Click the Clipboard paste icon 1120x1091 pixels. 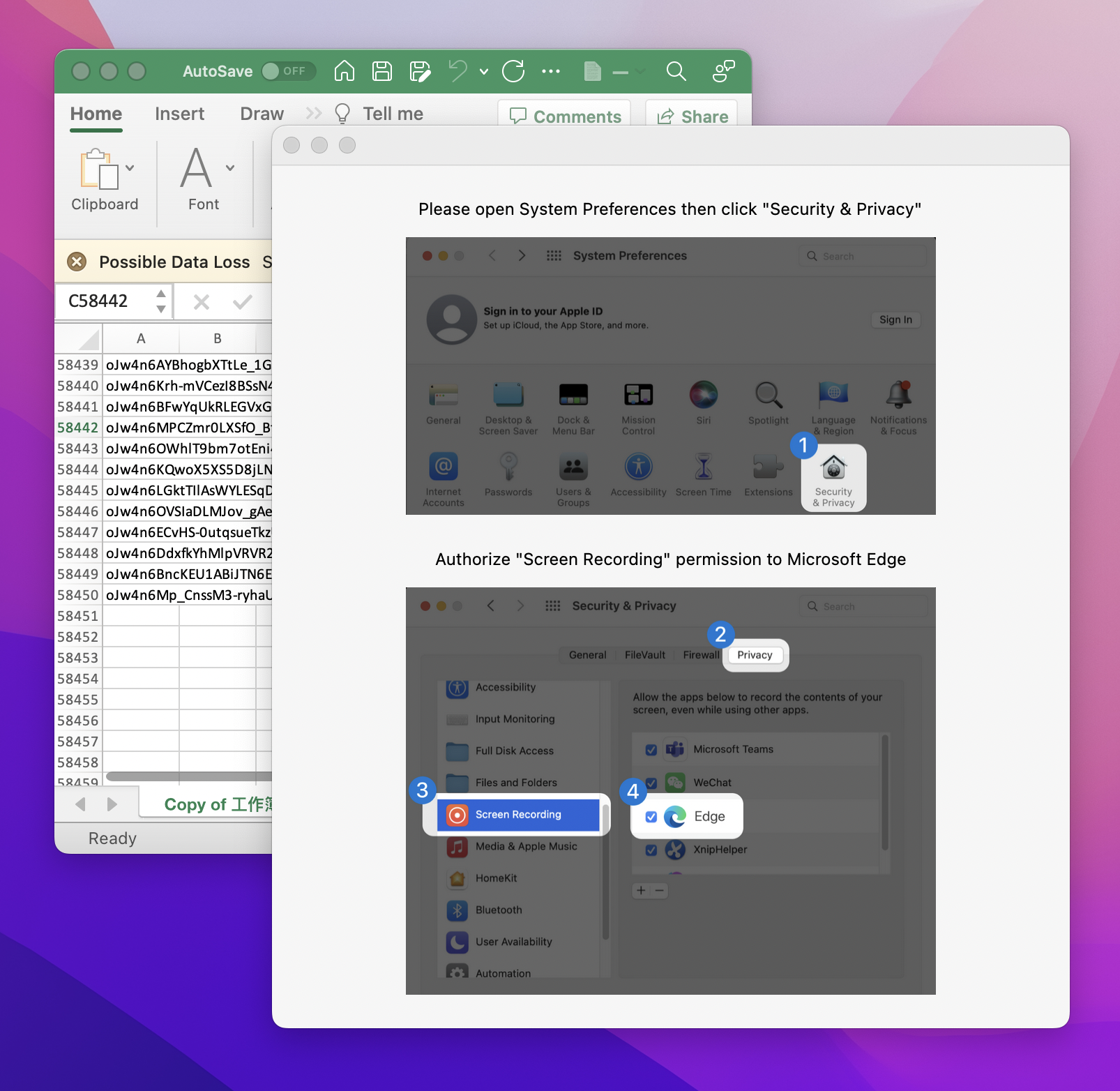pos(99,169)
